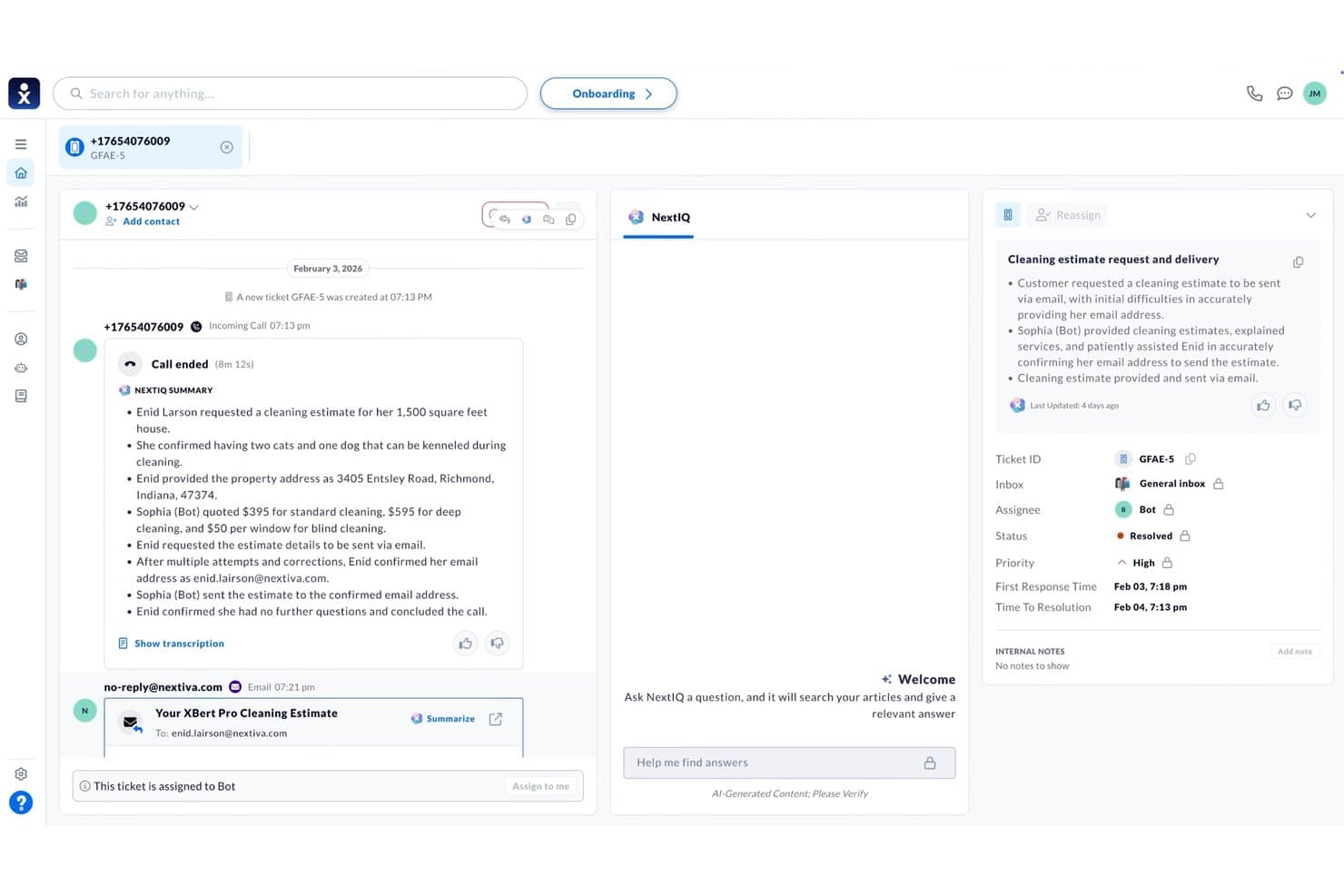Open the knowledge book icon in the sidebar
Screen dimensions: 1344x896
(x=21, y=396)
